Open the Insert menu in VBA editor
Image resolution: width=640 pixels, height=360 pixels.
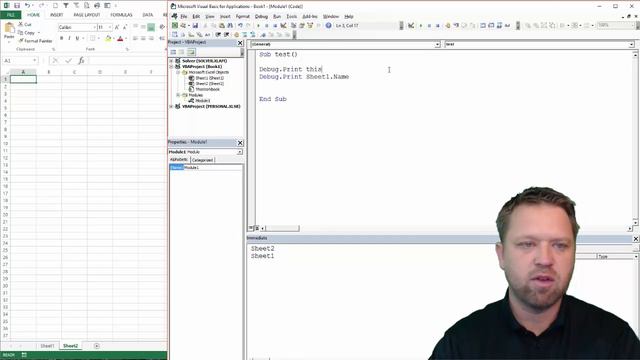(225, 16)
